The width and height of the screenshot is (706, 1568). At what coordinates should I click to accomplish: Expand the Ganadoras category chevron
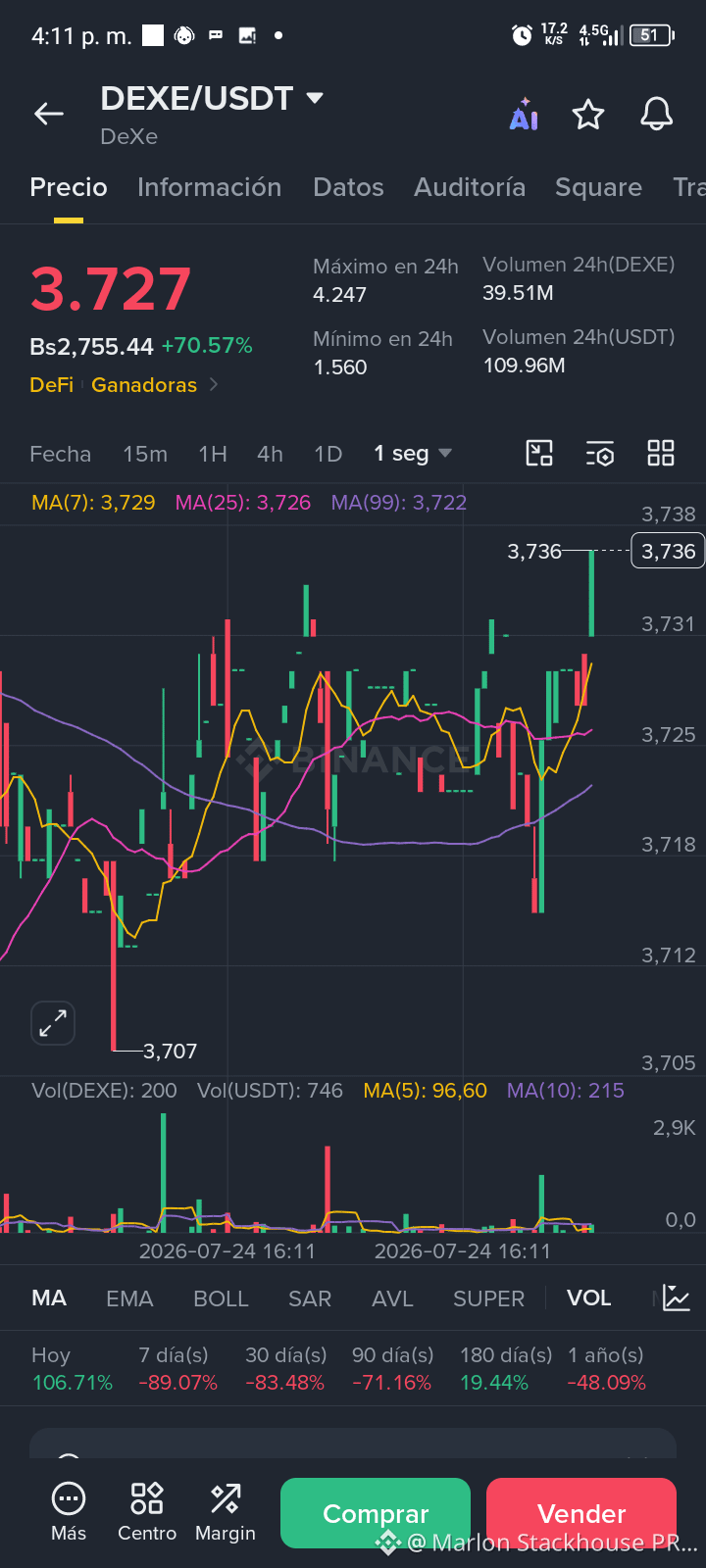click(214, 385)
